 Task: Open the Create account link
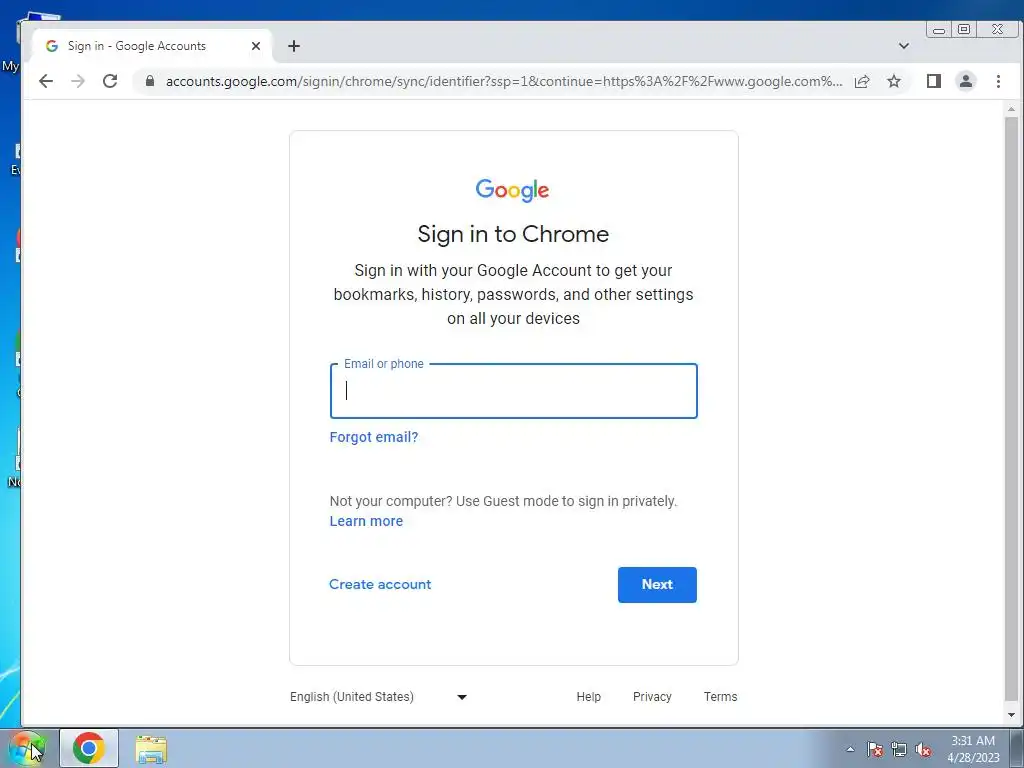point(380,584)
